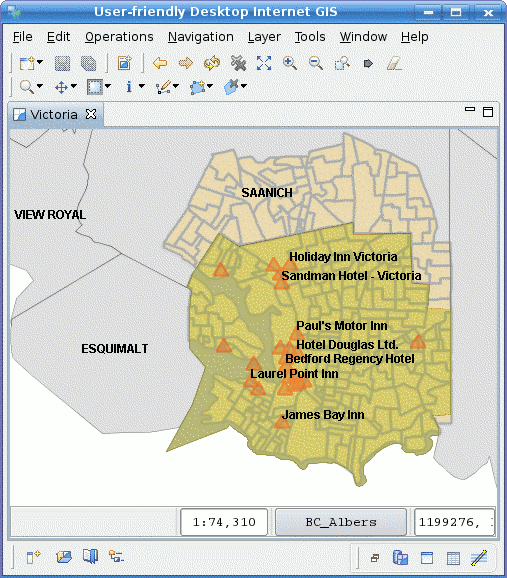Image resolution: width=507 pixels, height=578 pixels.
Task: Open the Navigation menu
Action: (201, 37)
